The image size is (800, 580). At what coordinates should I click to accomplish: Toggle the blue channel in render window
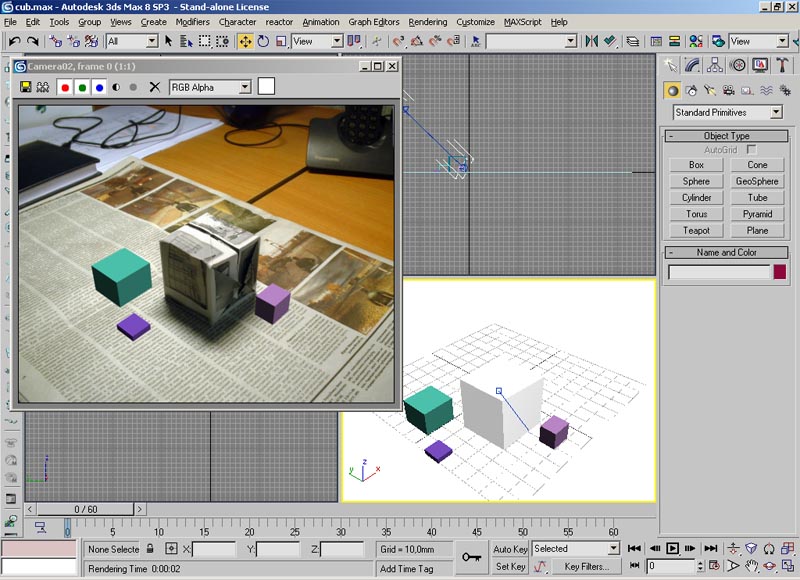point(98,87)
